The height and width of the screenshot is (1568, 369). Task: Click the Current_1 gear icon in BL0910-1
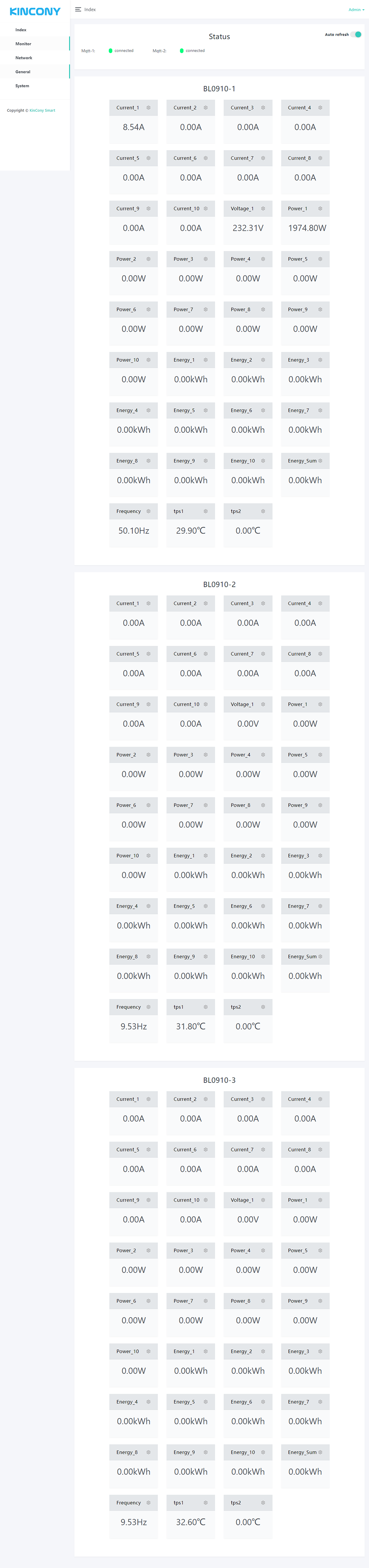(x=148, y=108)
